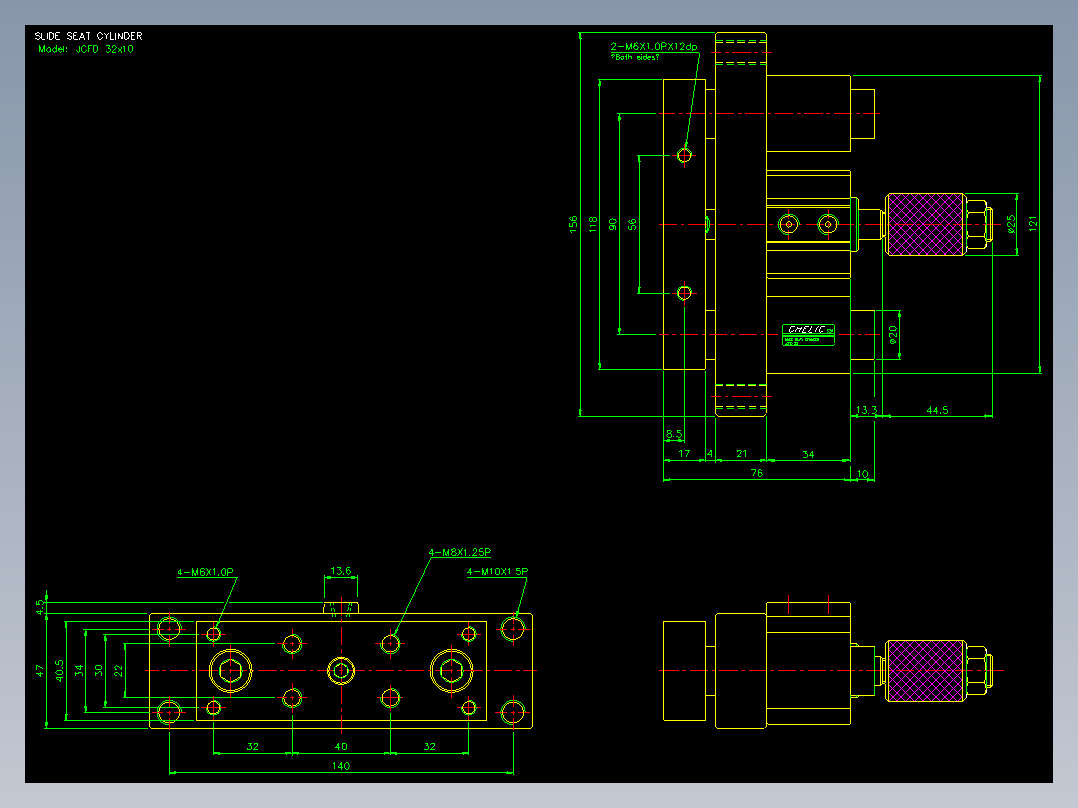Pick the 40.5 dimension value

coord(60,670)
